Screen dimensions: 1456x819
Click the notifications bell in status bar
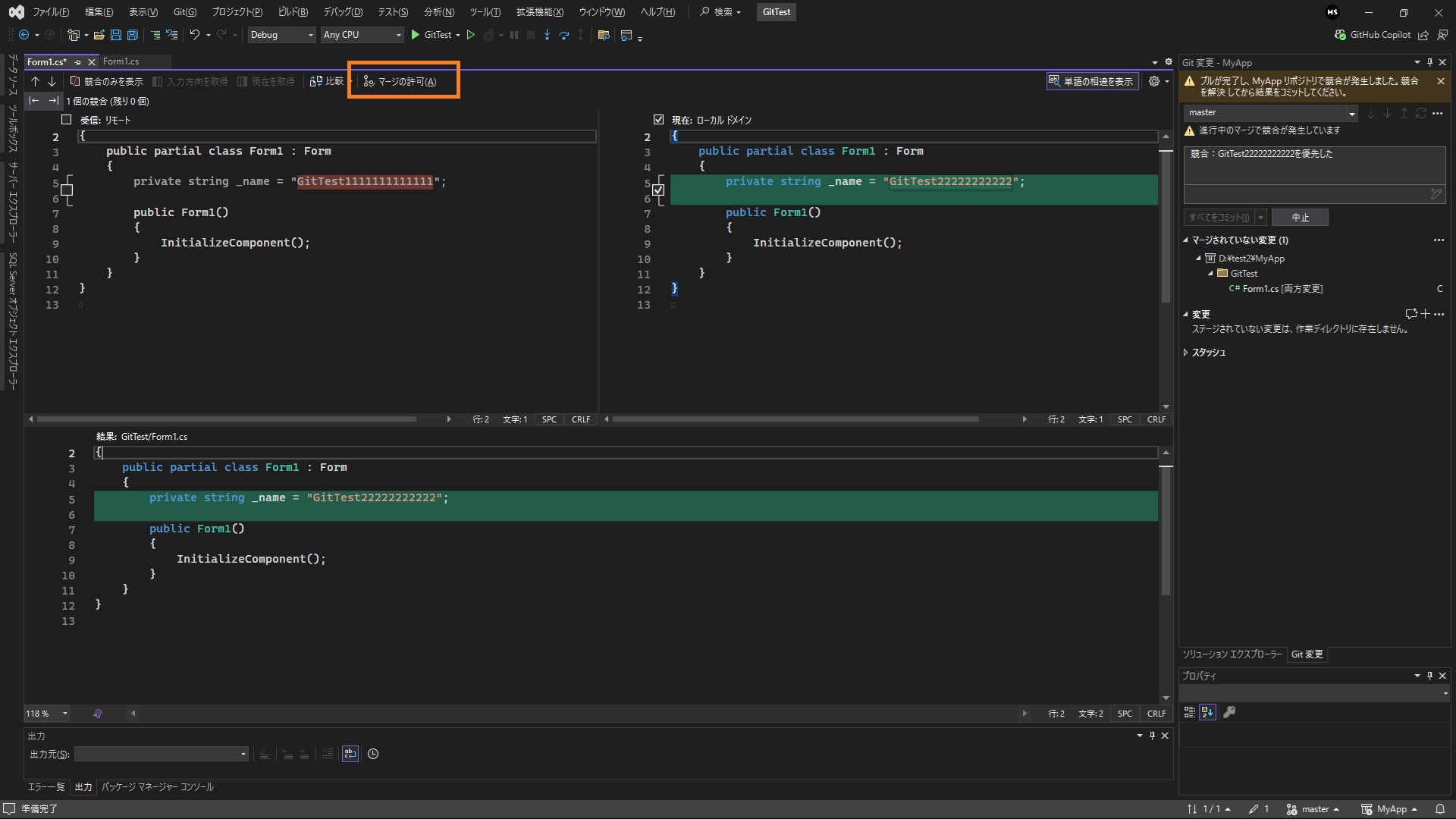click(1440, 809)
